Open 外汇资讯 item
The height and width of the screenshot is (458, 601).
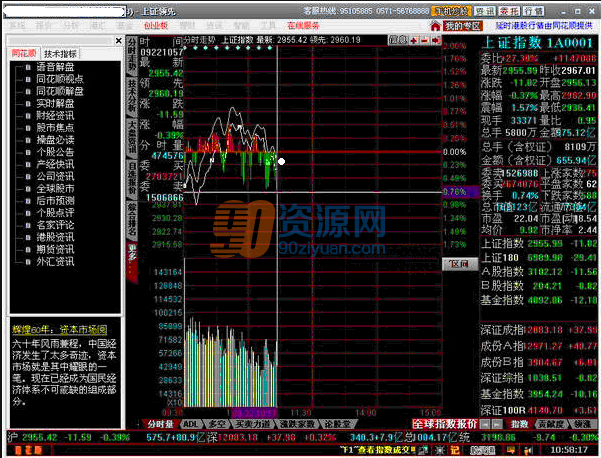point(55,262)
